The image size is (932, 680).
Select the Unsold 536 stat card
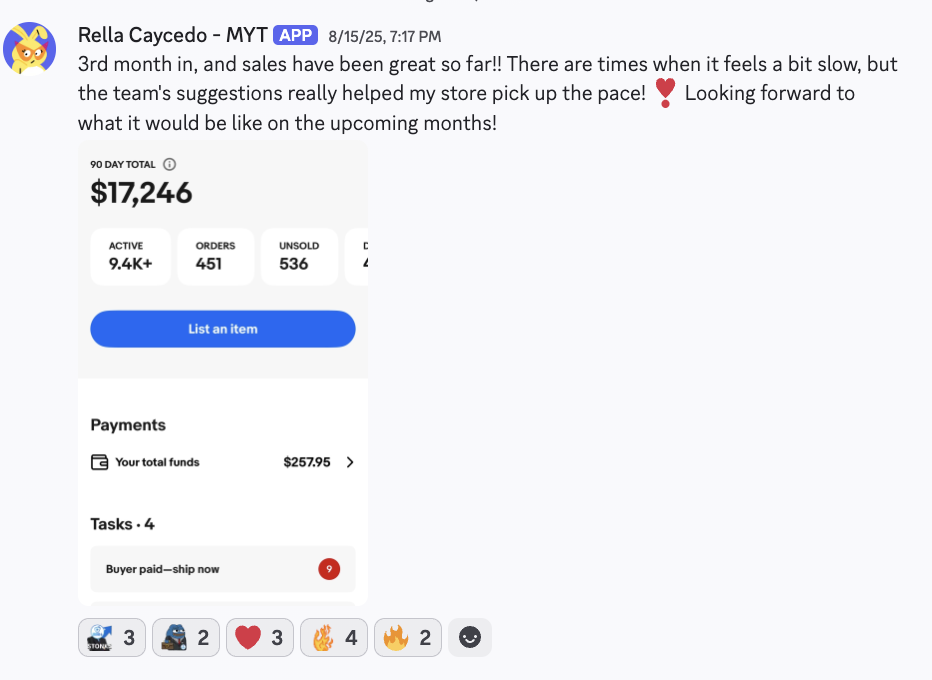pyautogui.click(x=298, y=256)
